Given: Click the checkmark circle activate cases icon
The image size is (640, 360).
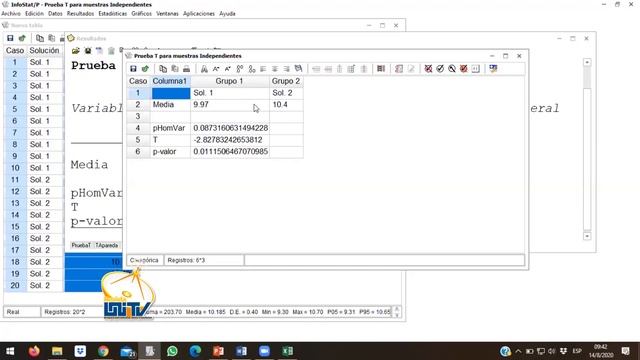Looking at the screenshot, I should pos(440,69).
